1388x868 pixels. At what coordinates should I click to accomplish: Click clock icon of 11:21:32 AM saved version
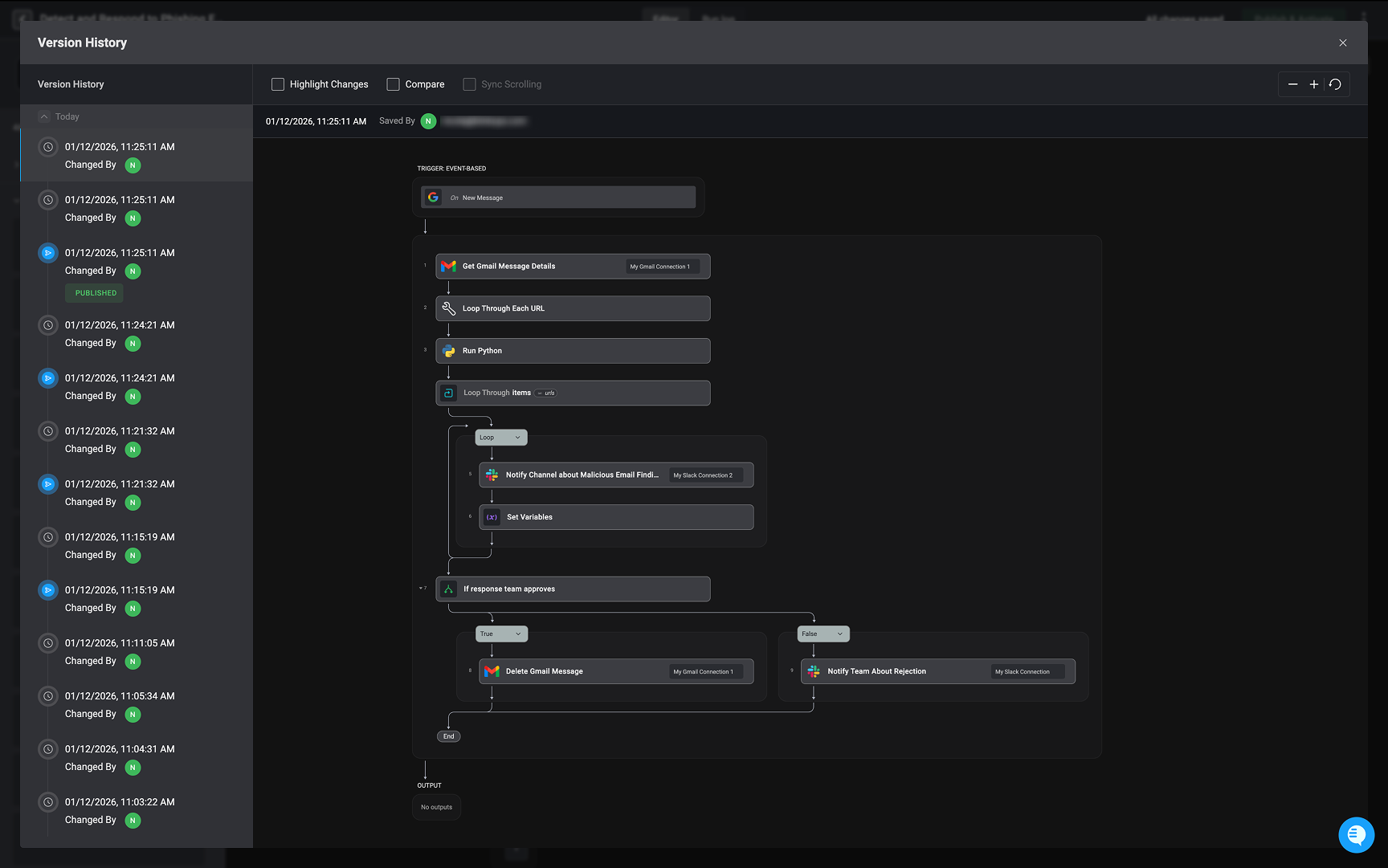[x=48, y=431]
